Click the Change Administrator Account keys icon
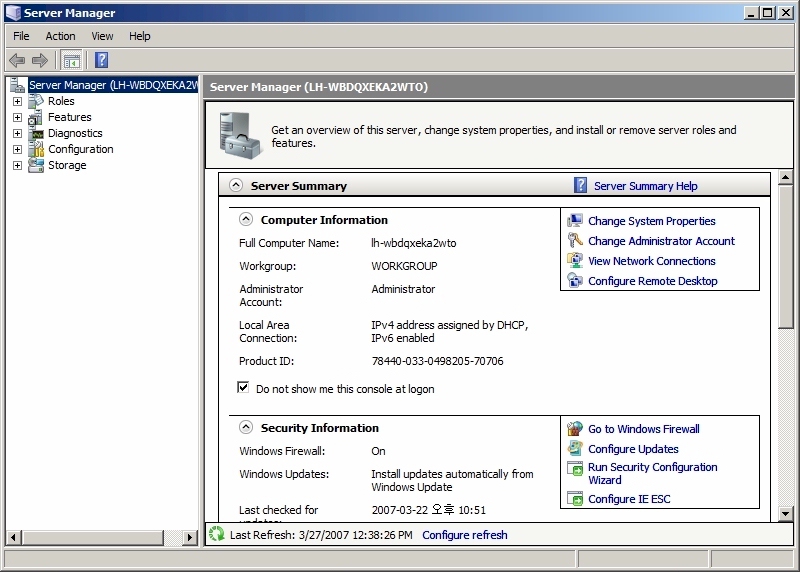This screenshot has height=572, width=800. tap(575, 240)
